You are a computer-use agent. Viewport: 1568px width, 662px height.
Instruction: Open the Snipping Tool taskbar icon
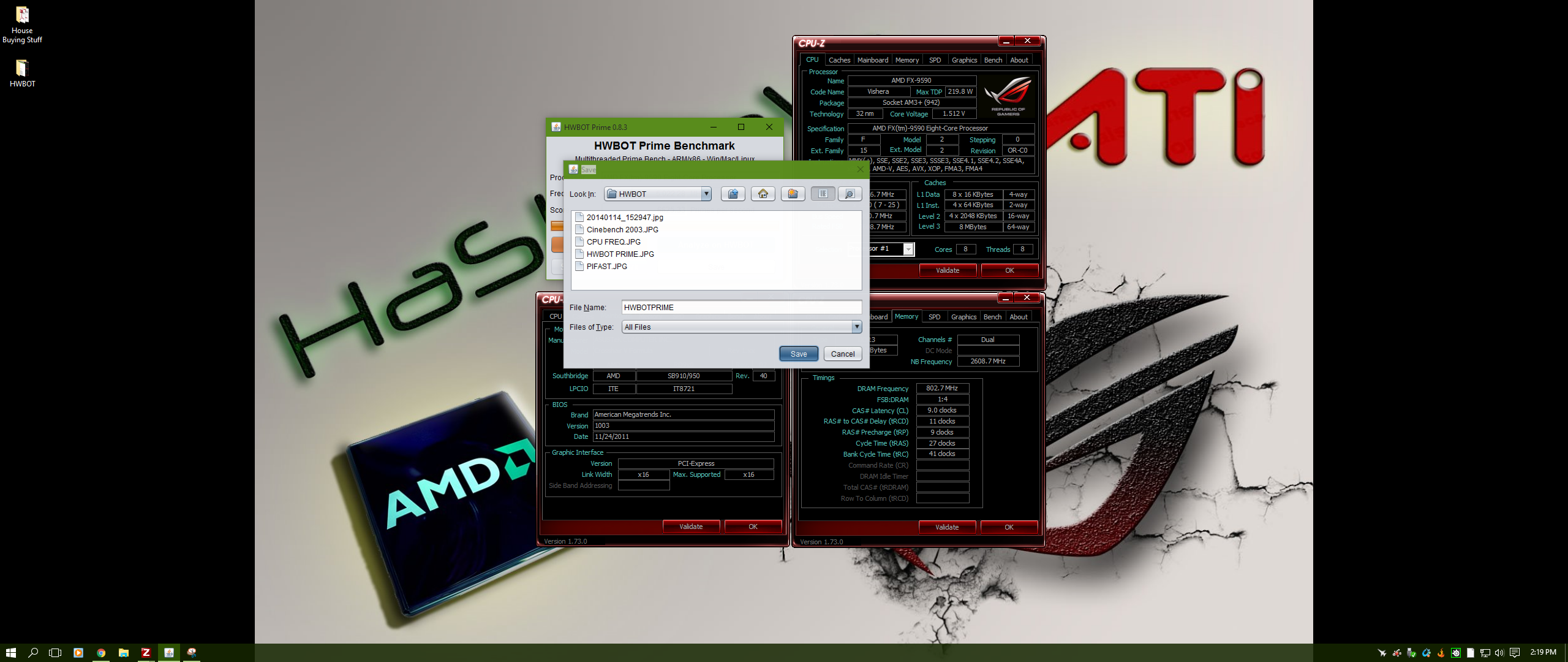coord(192,653)
